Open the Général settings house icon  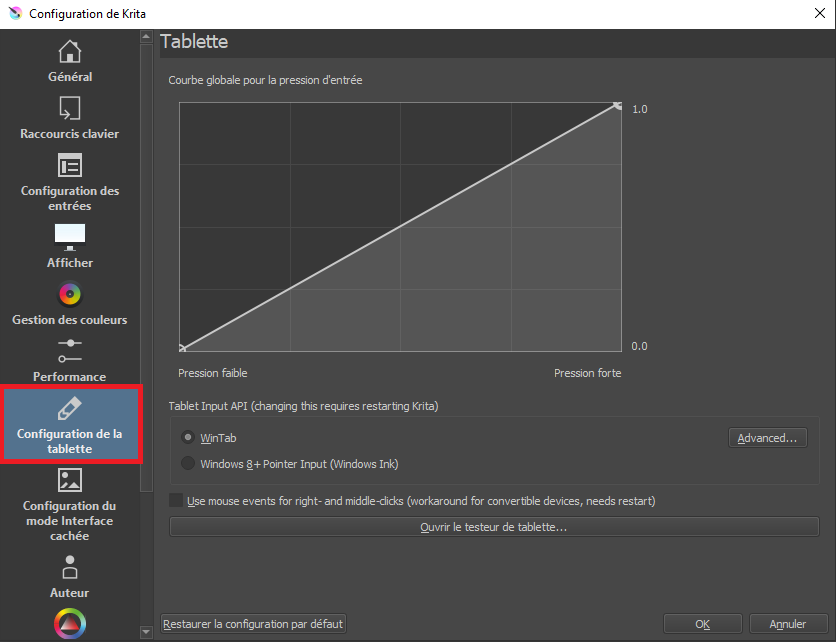pyautogui.click(x=70, y=52)
